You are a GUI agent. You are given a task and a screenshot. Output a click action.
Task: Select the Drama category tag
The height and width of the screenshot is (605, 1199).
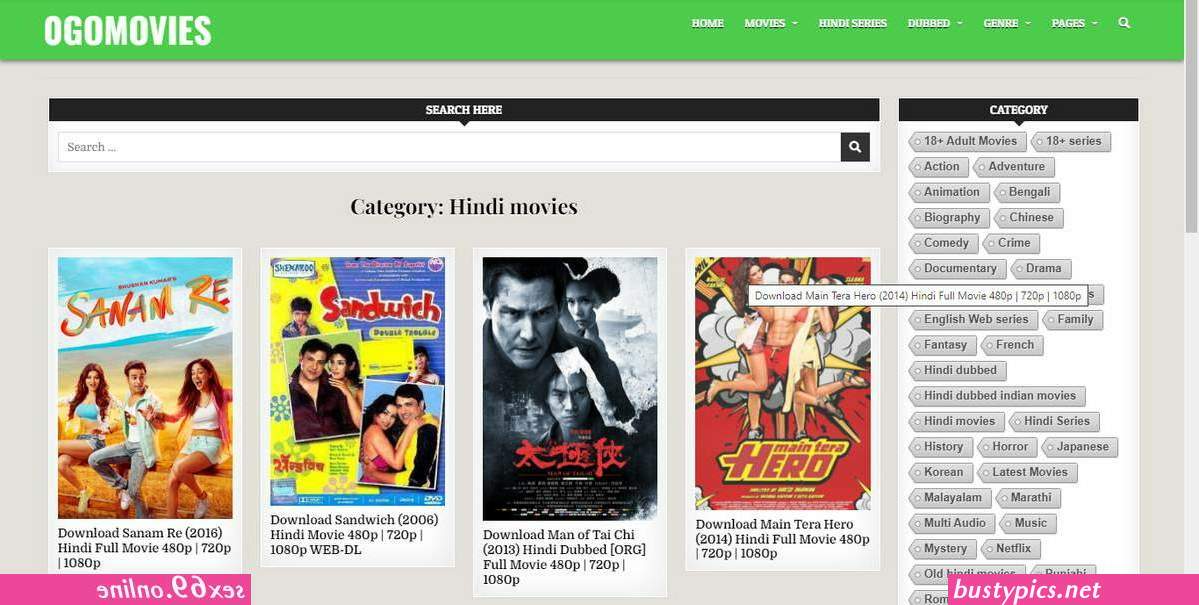click(x=1041, y=268)
